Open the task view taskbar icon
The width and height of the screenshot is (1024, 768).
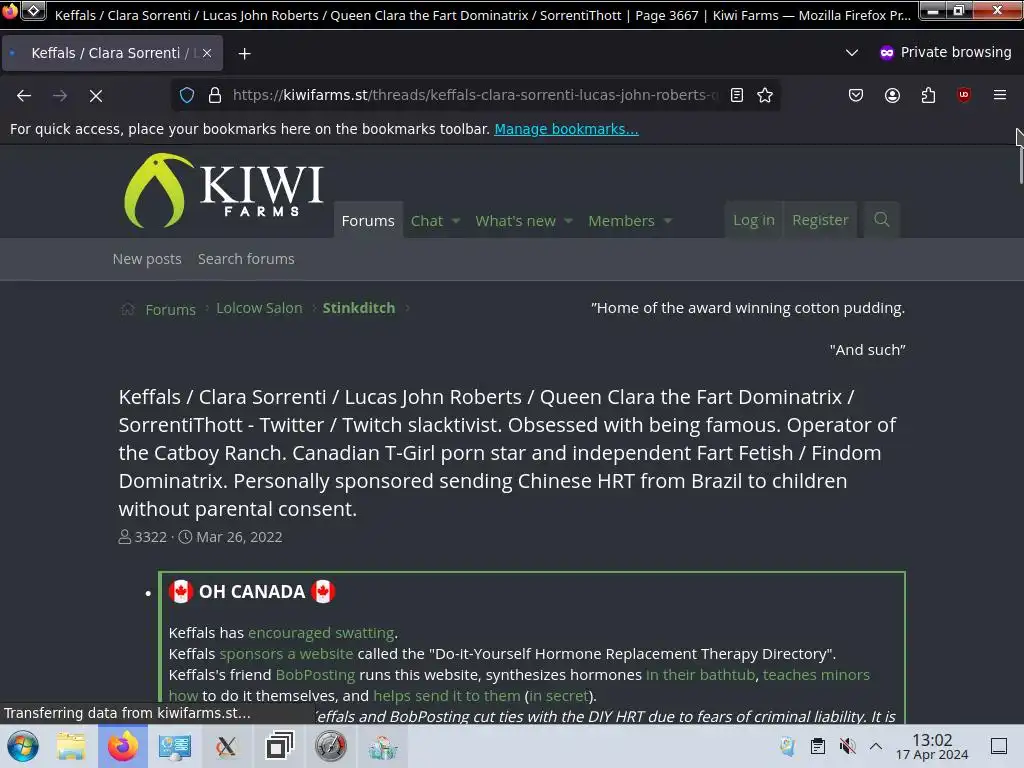click(x=280, y=746)
